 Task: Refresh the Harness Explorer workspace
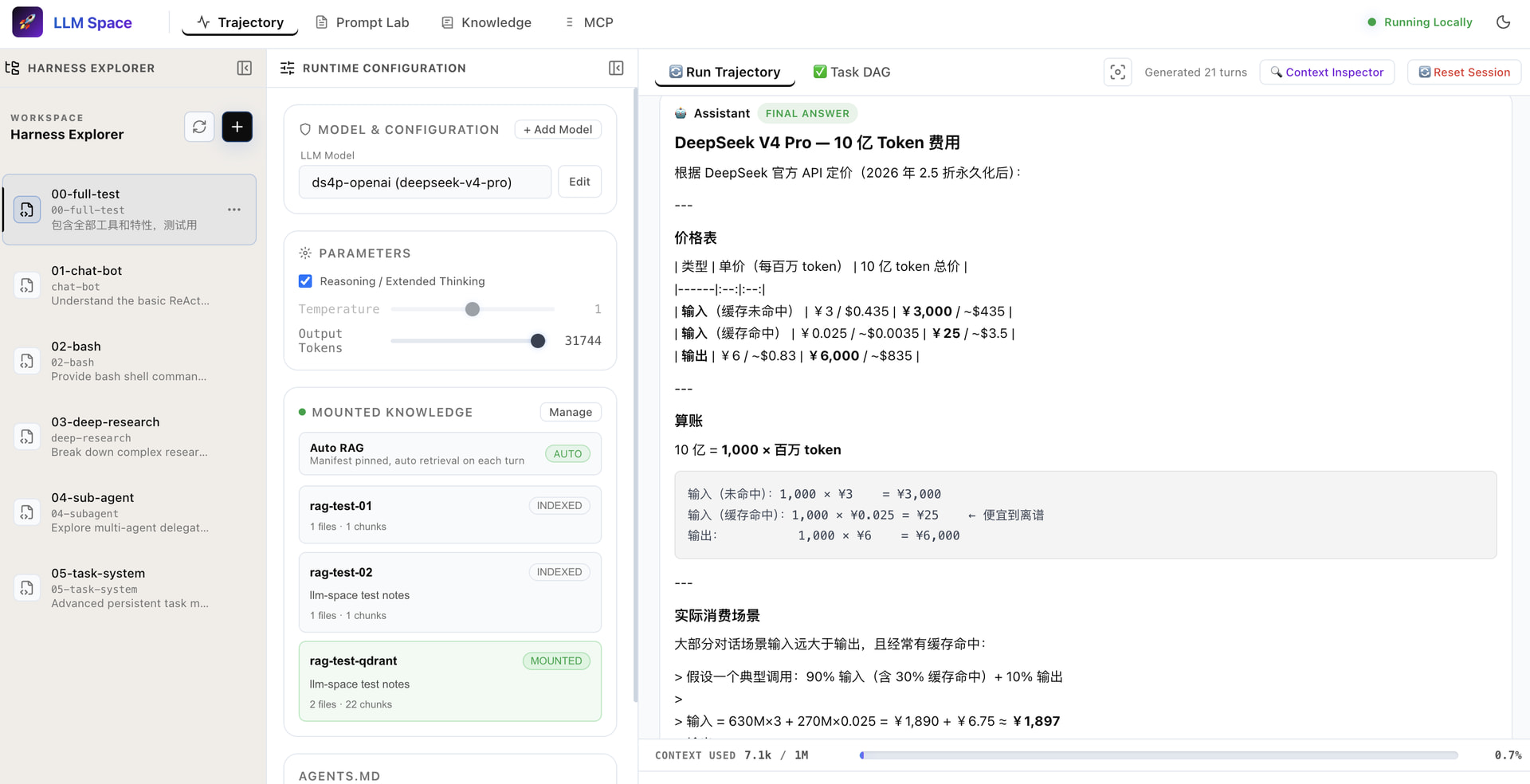click(x=199, y=127)
